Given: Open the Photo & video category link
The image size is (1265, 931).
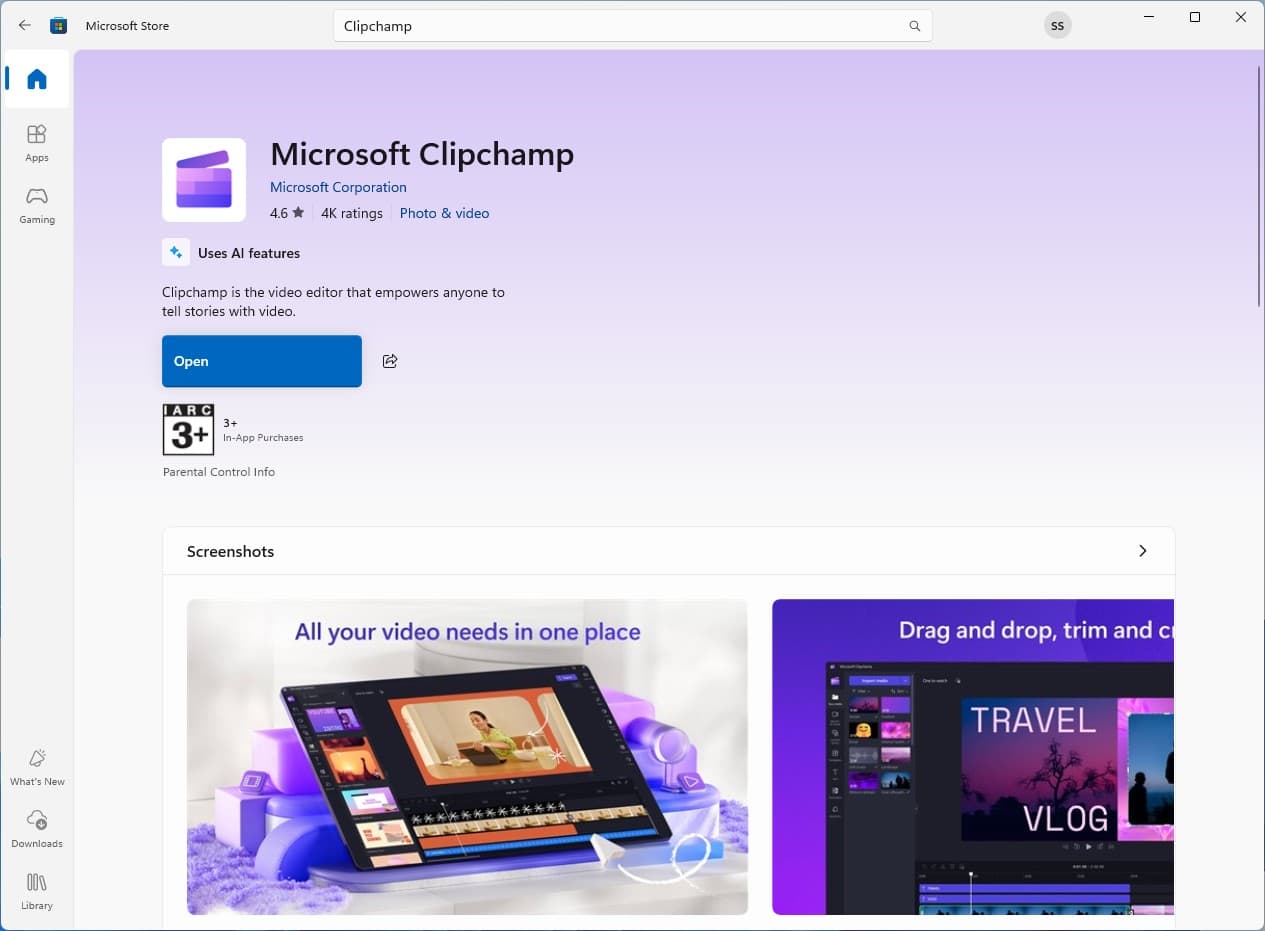Looking at the screenshot, I should tap(444, 213).
